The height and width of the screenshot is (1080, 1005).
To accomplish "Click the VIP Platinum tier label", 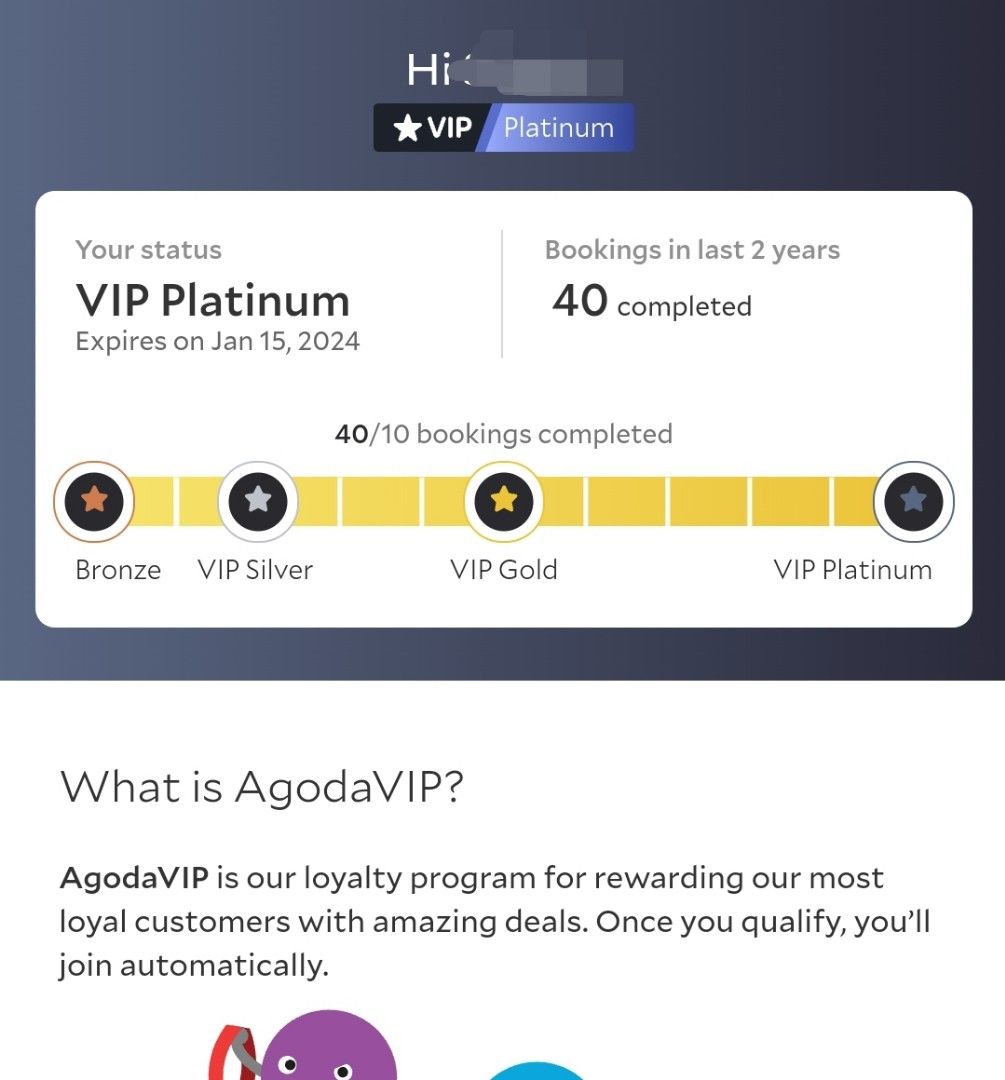I will click(x=853, y=570).
